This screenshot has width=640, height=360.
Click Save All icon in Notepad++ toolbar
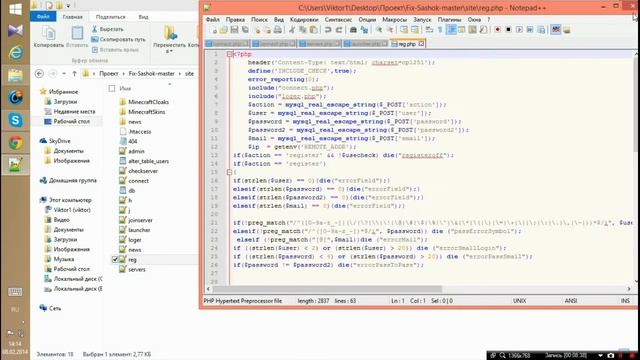pyautogui.click(x=245, y=30)
